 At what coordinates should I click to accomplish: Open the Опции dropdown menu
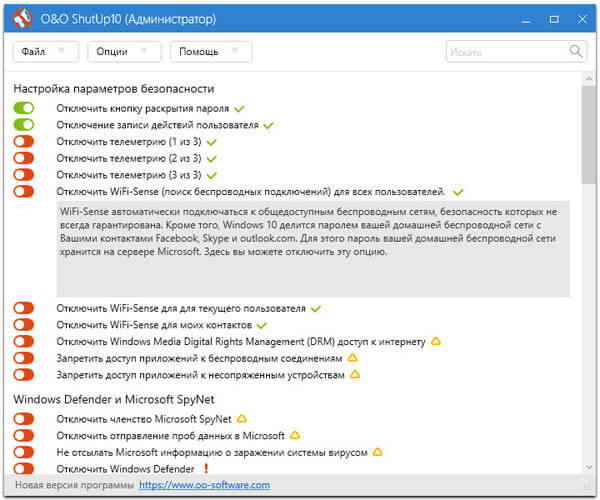[124, 51]
